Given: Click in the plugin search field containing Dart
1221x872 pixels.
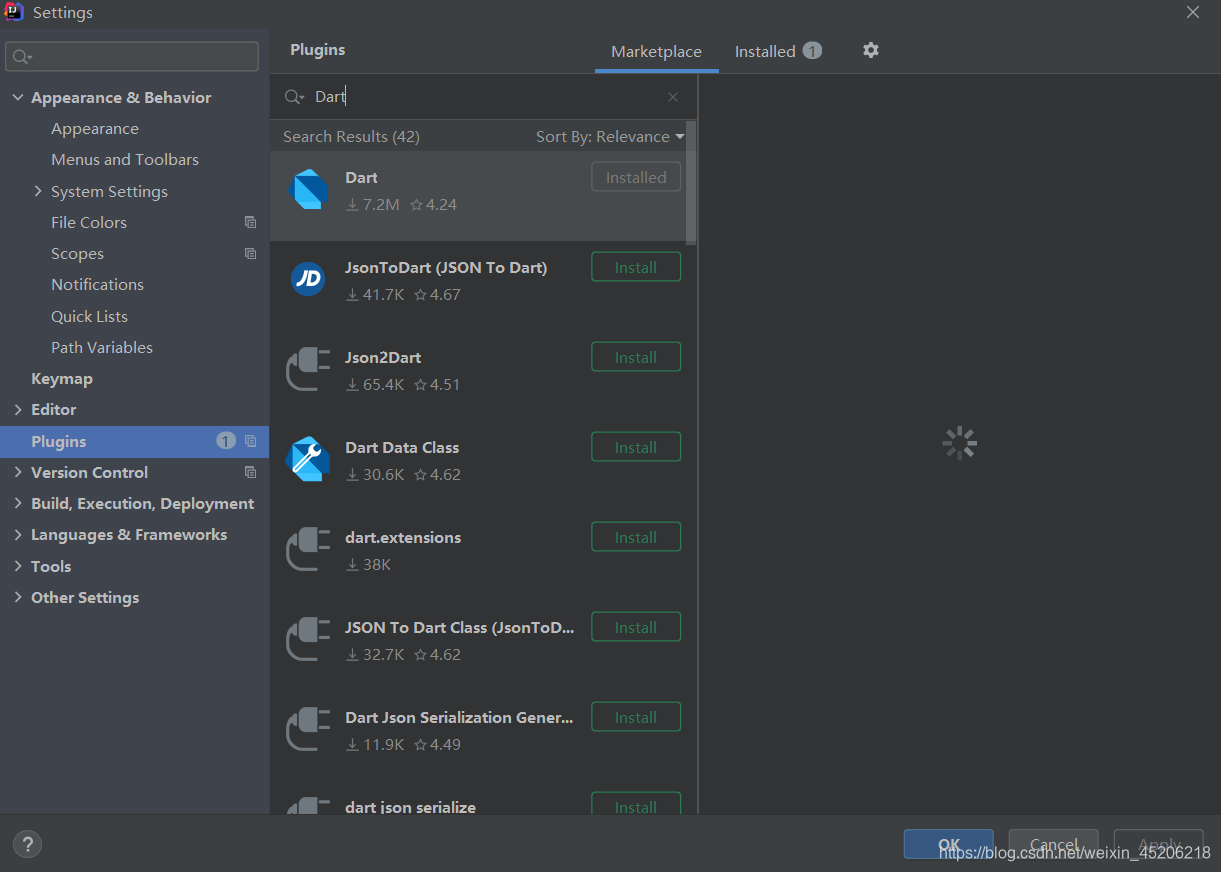Looking at the screenshot, I should click(485, 97).
